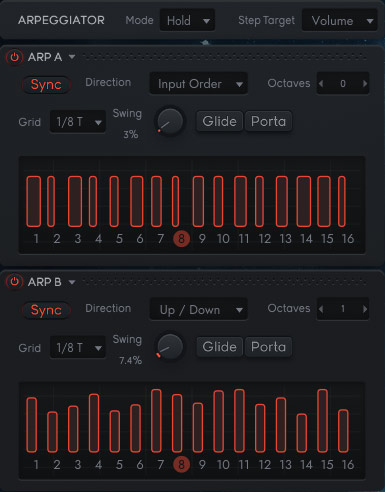Toggle Sync in ARP A

[46, 84]
